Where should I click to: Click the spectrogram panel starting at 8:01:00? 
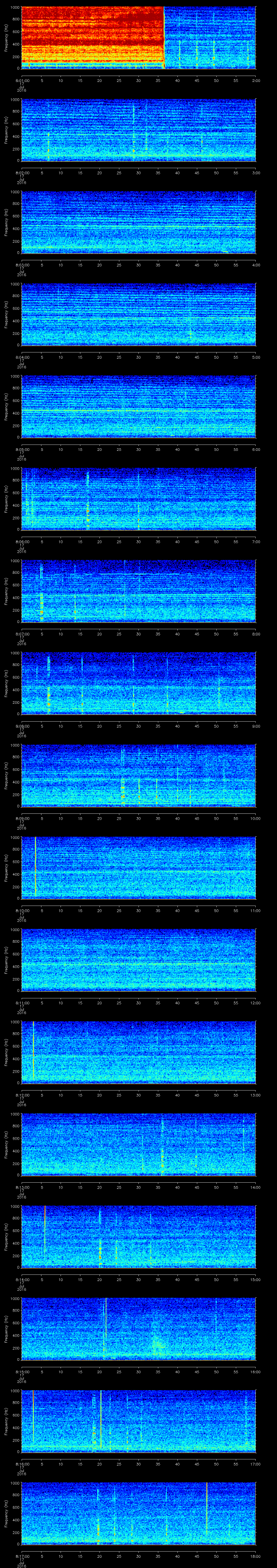pyautogui.click(x=138, y=38)
